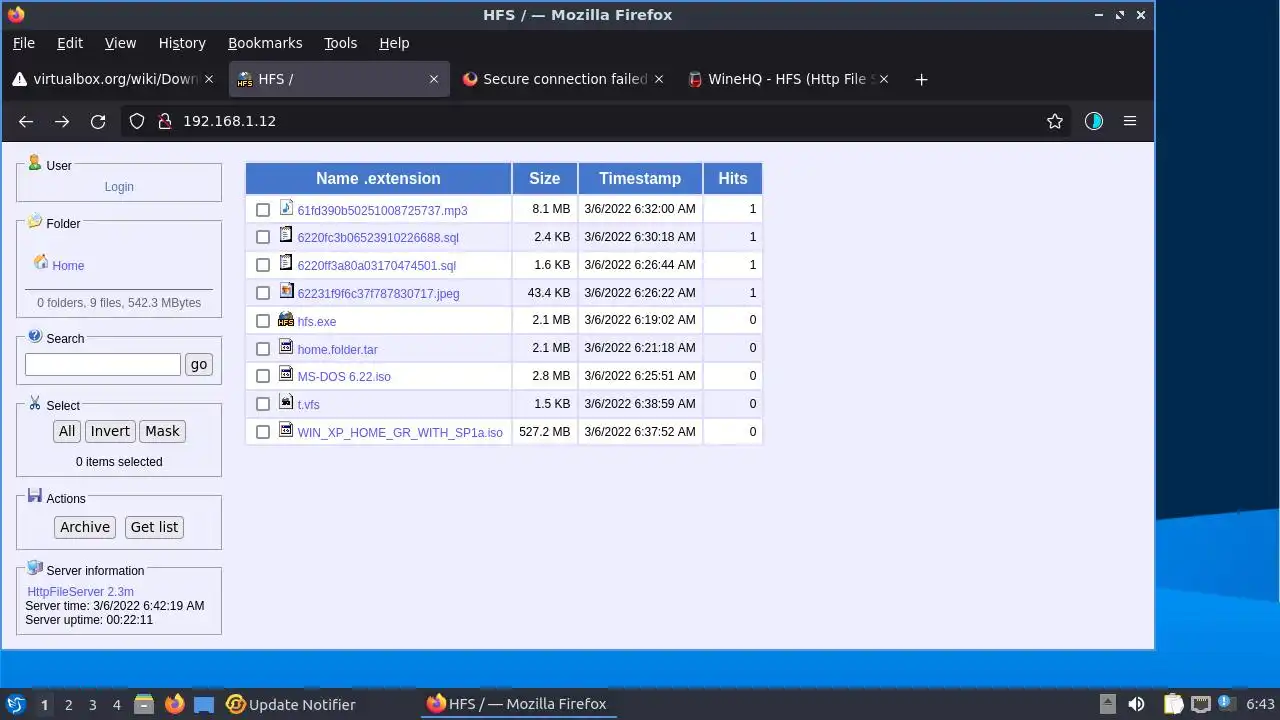
Task: Open the Firefox hamburger application menu
Action: click(1130, 121)
